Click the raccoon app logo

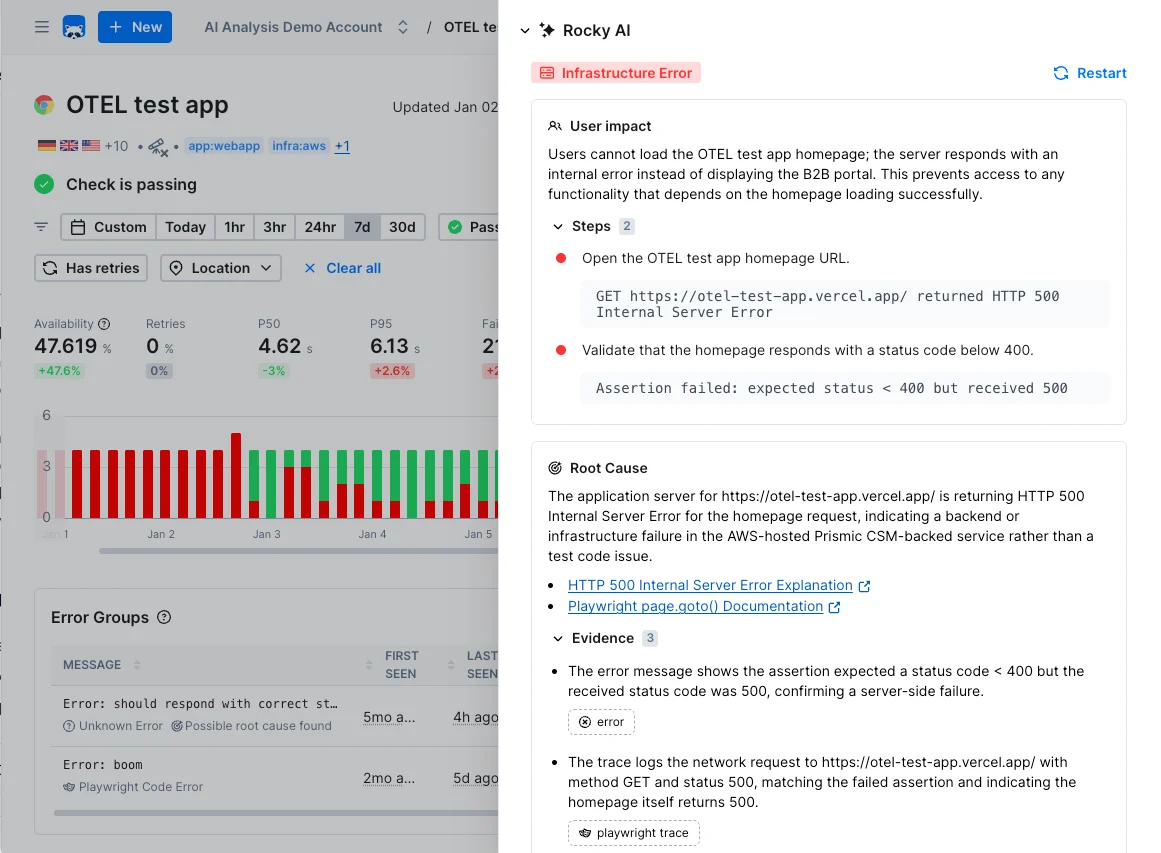(74, 27)
